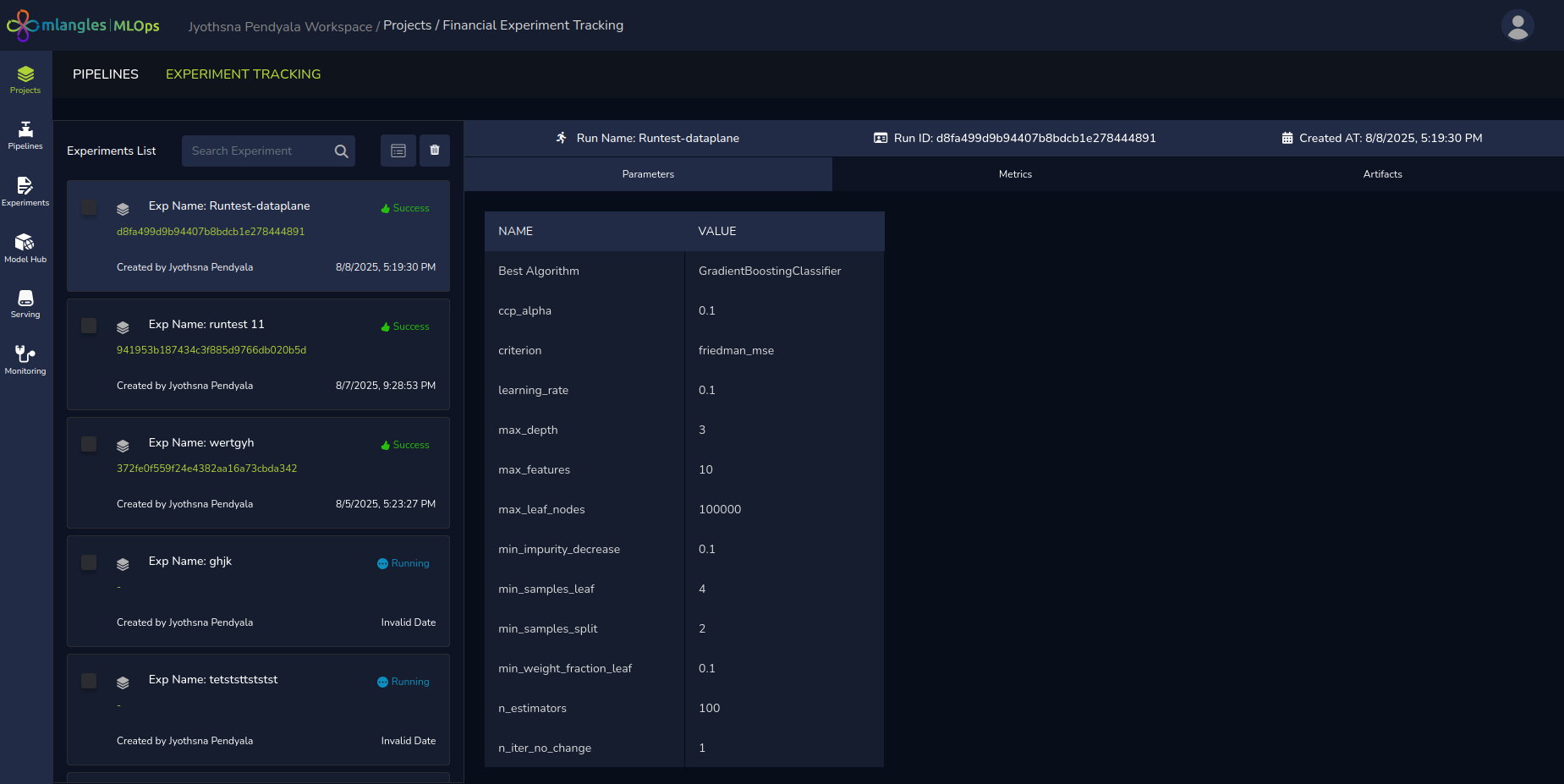
Task: Go to Pipelines sidebar icon
Action: click(25, 135)
